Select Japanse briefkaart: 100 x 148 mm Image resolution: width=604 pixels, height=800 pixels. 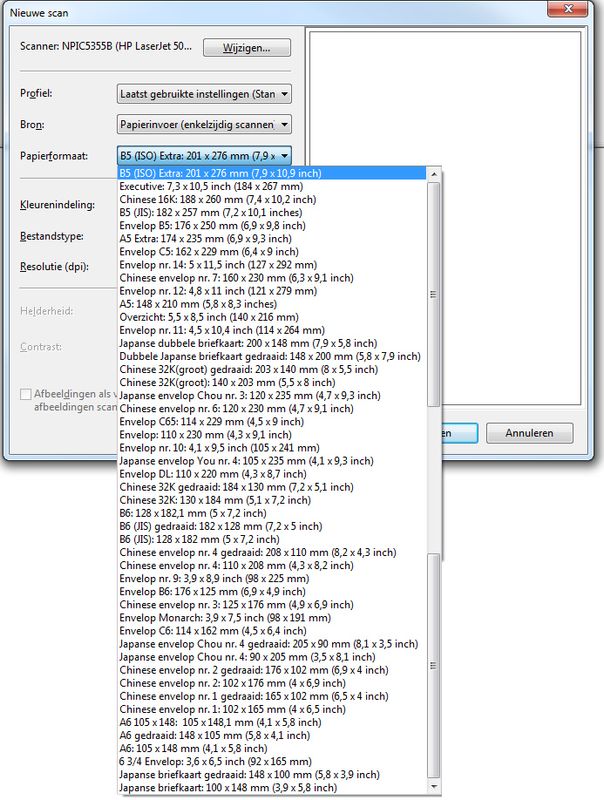(x=272, y=788)
